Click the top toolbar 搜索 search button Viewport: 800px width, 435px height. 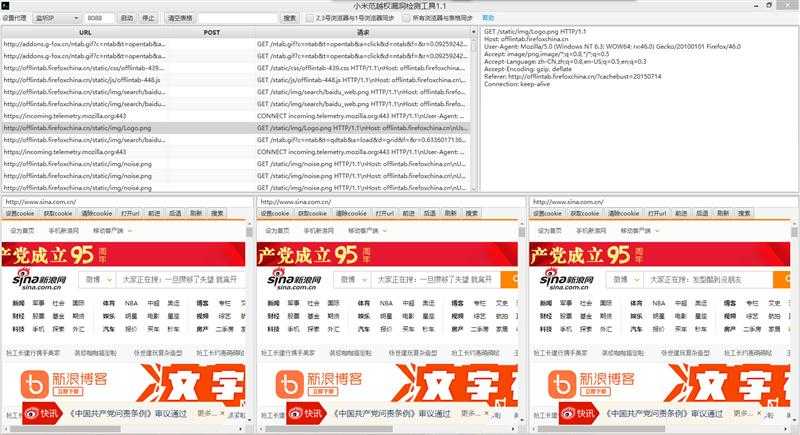point(290,18)
